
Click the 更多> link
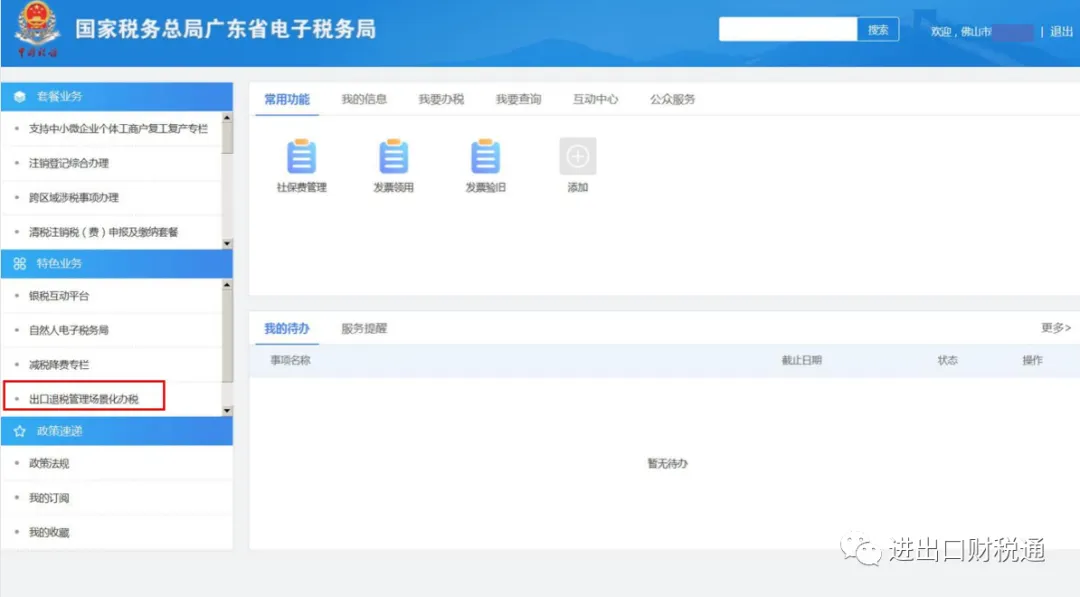coord(1055,328)
